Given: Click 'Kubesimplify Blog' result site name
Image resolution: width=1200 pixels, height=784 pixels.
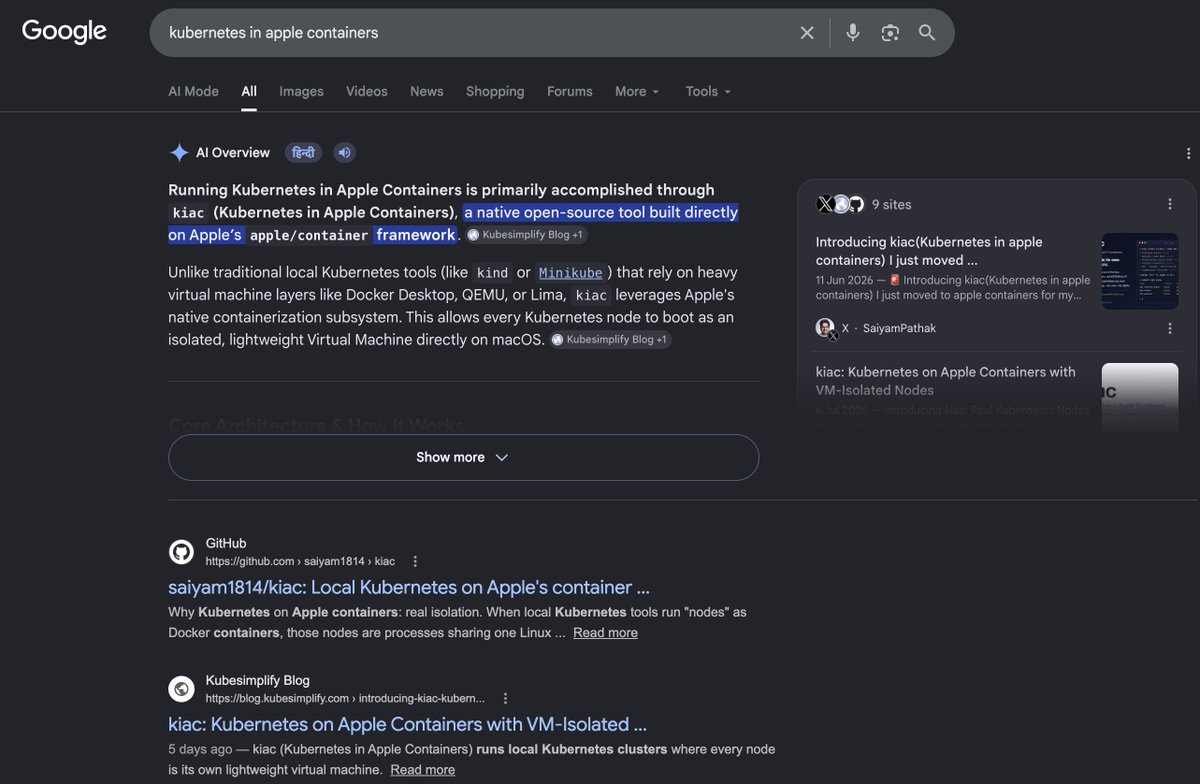Looking at the screenshot, I should [258, 680].
